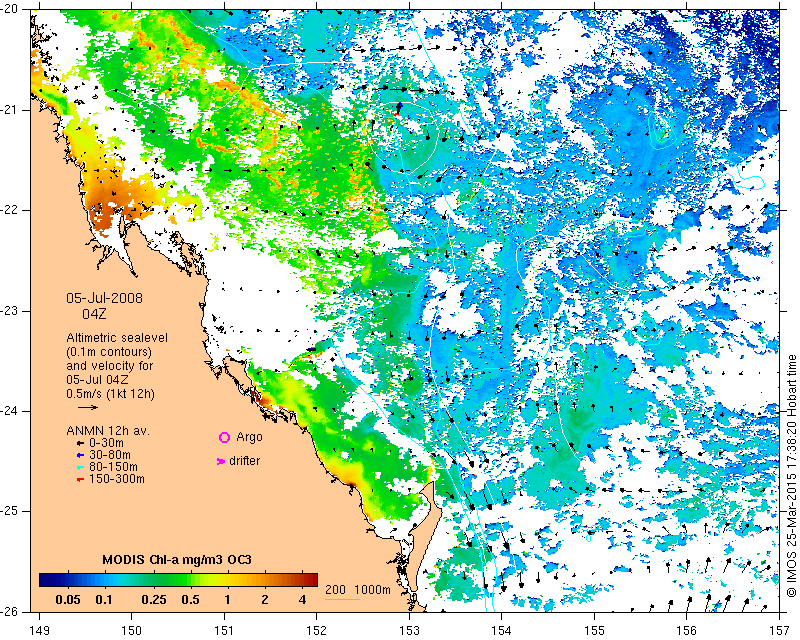Click the cyan 200m isobath legend line

click(x=342, y=599)
